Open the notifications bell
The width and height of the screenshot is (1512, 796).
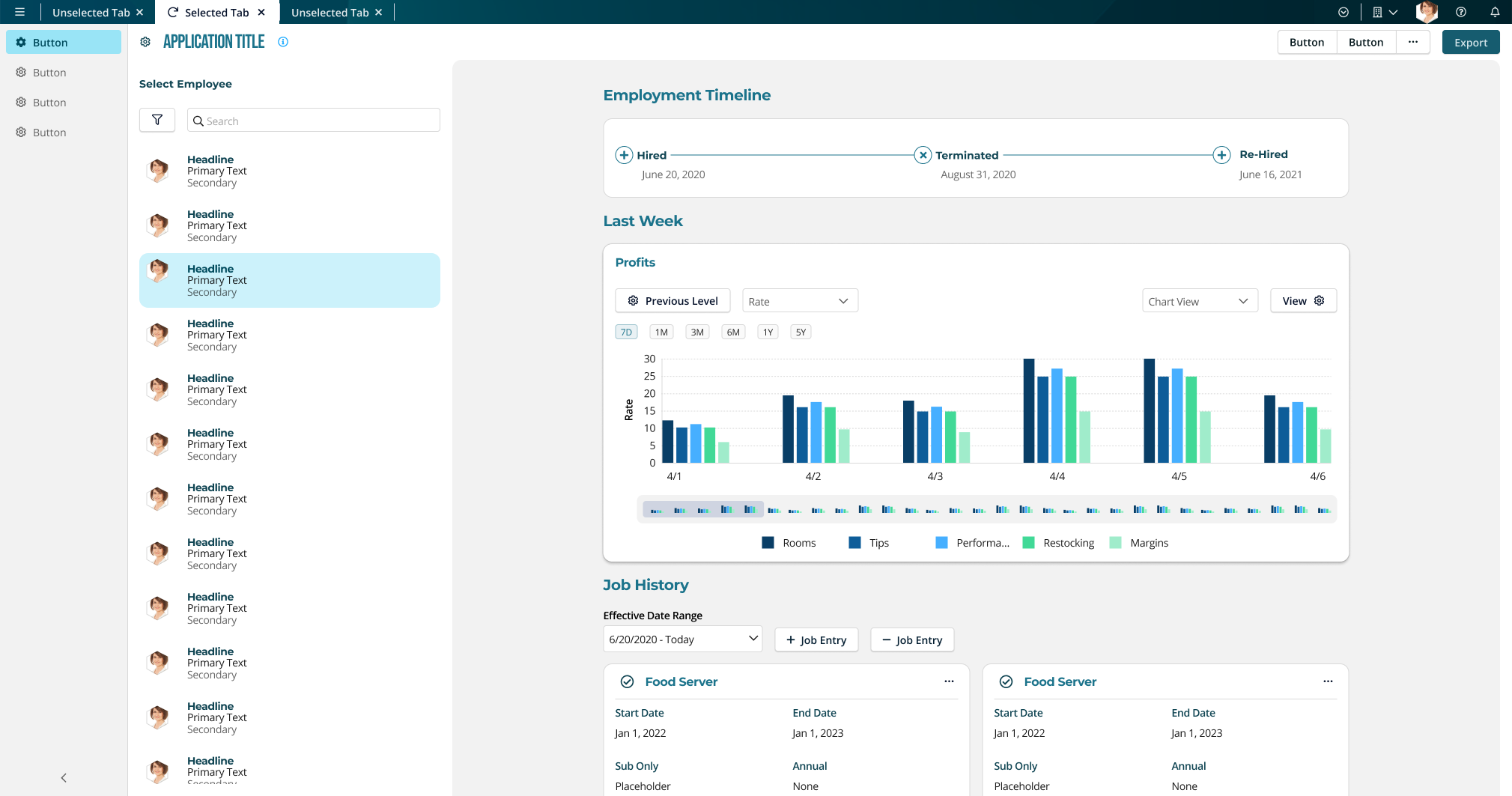pos(1495,12)
